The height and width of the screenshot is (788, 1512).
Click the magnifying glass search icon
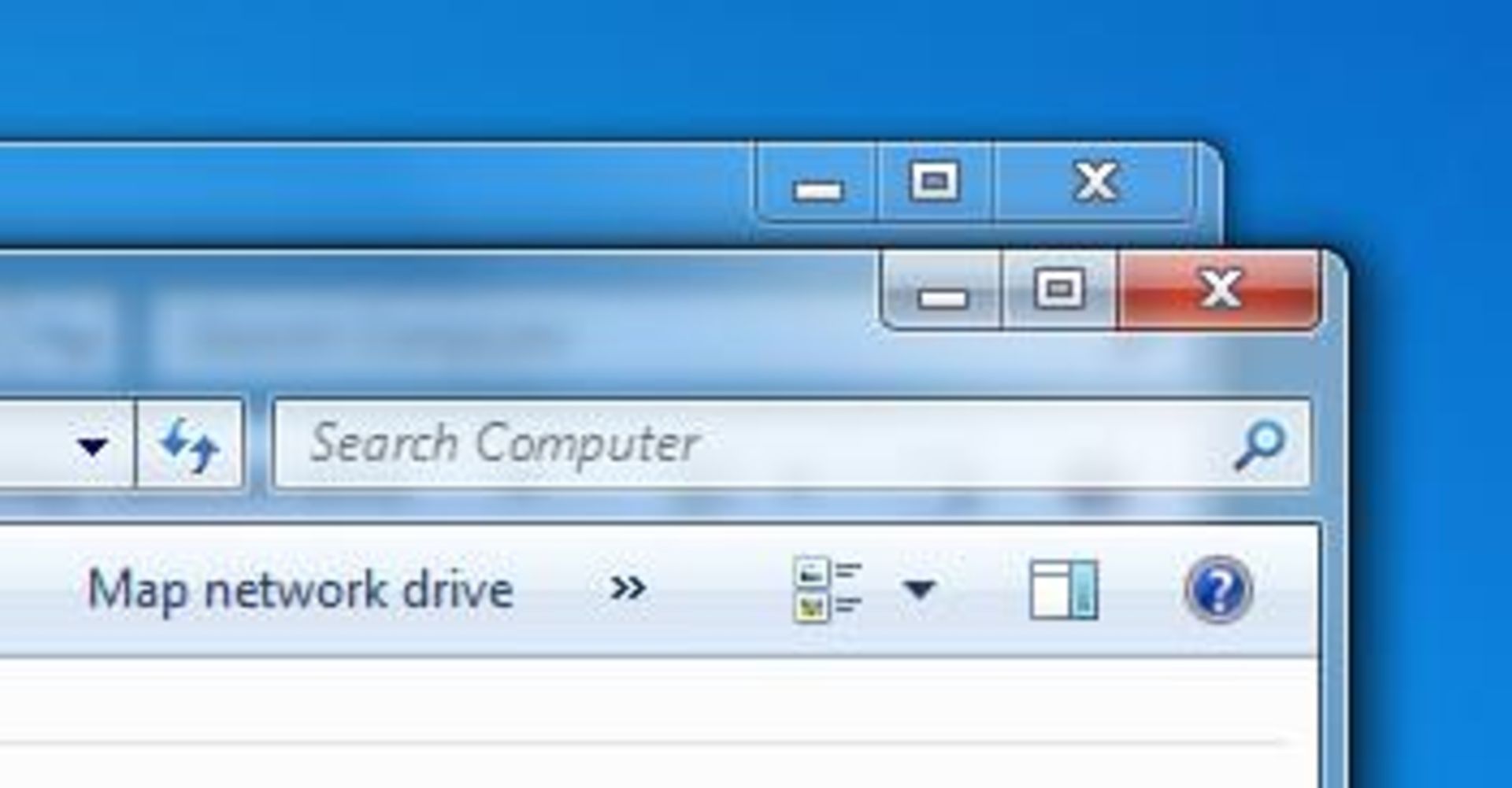(x=1259, y=446)
